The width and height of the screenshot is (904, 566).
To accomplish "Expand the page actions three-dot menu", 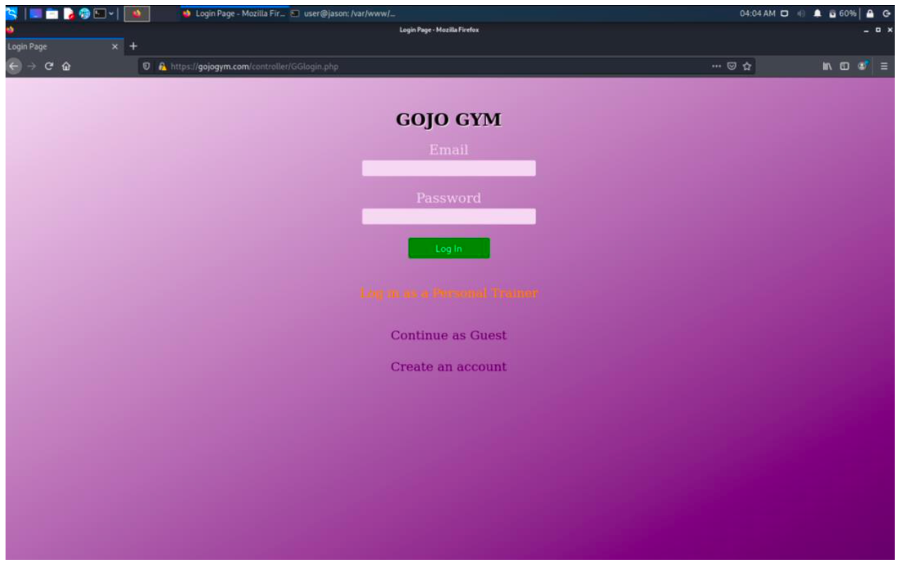I will [x=716, y=66].
